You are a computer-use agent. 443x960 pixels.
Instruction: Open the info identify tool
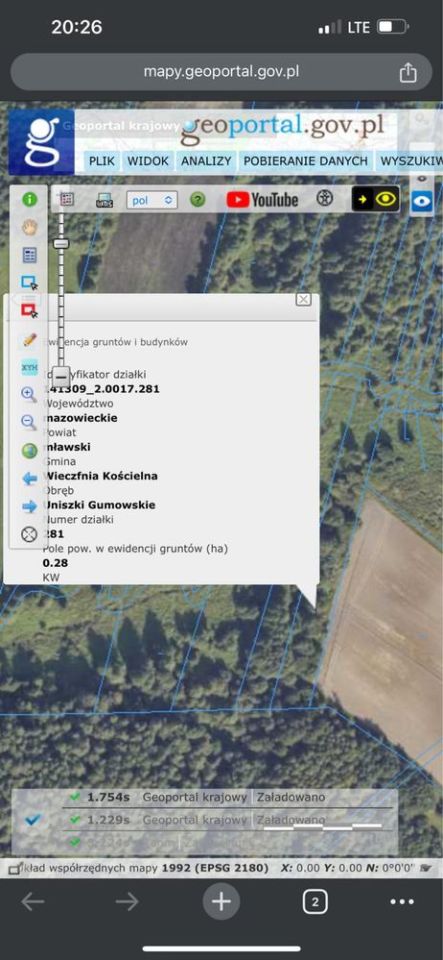tap(29, 199)
